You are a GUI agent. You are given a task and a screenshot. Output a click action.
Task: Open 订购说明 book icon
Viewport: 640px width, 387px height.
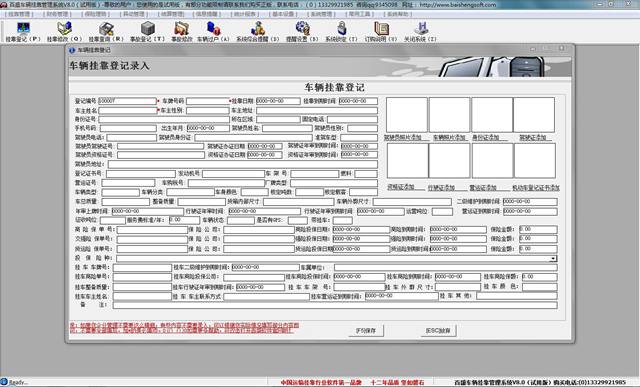click(381, 31)
